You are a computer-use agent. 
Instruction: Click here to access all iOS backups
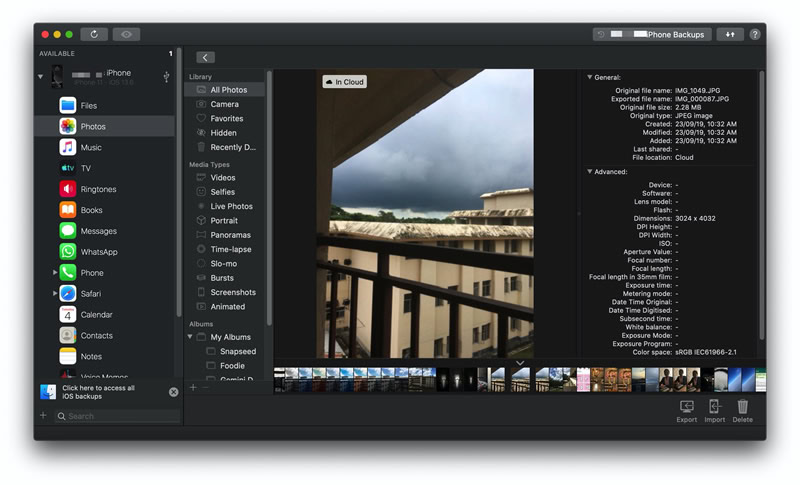pyautogui.click(x=98, y=392)
